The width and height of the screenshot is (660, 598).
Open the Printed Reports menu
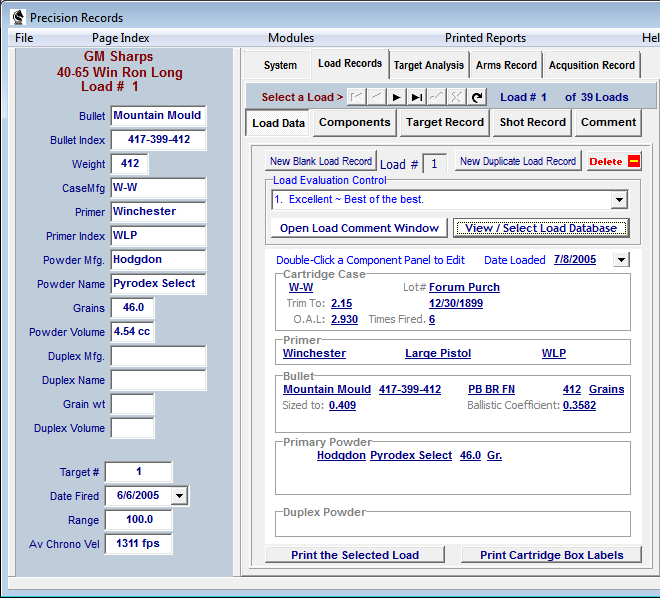[x=485, y=38]
